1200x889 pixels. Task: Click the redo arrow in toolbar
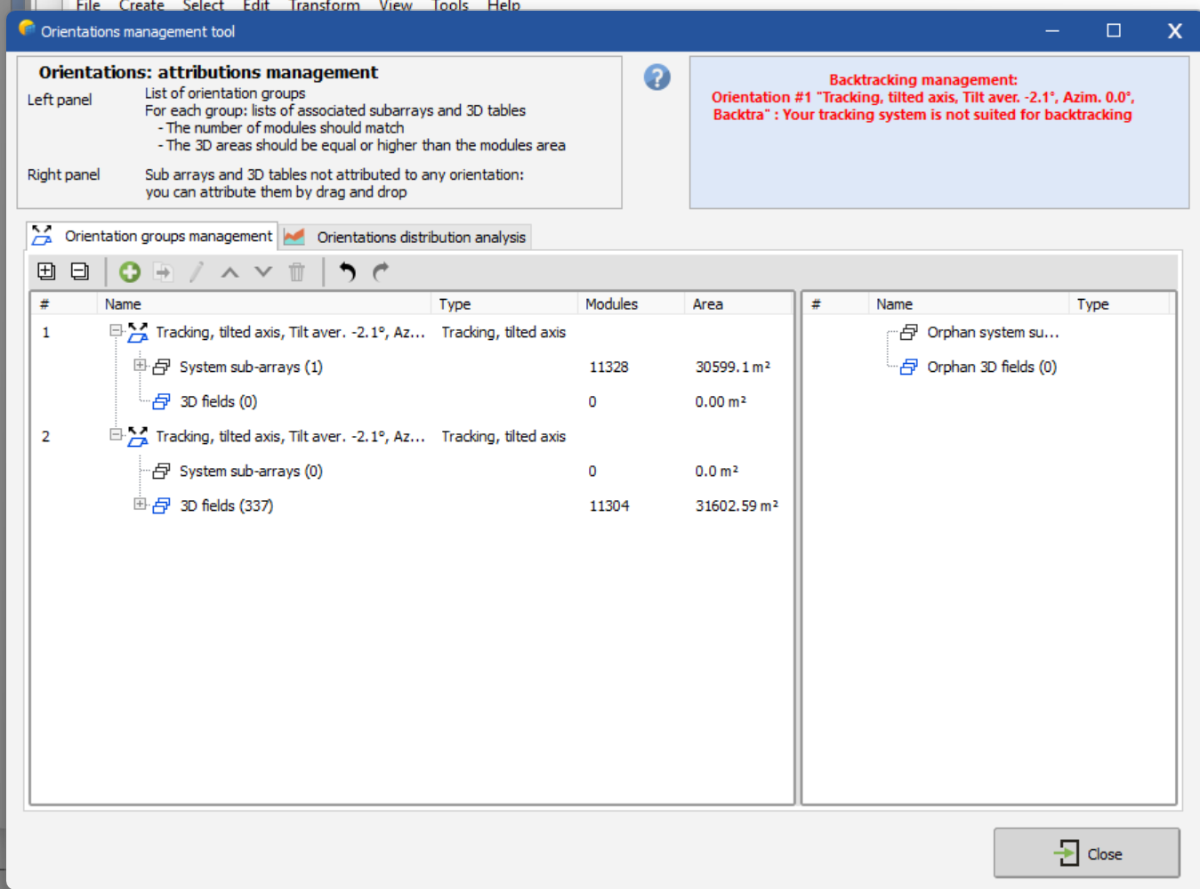click(380, 271)
